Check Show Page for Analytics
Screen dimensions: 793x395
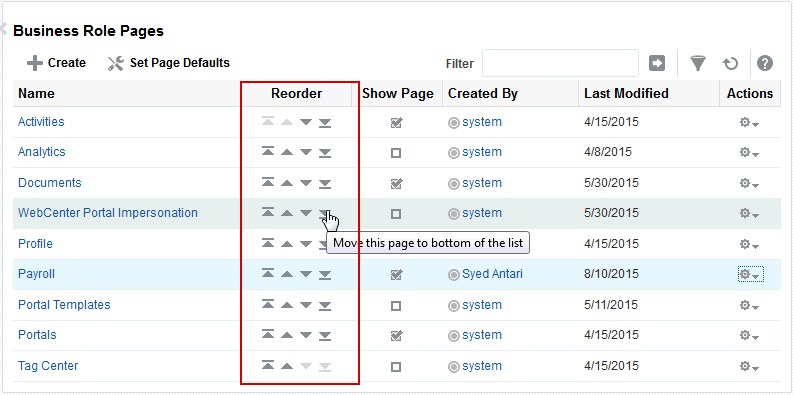[x=396, y=153]
